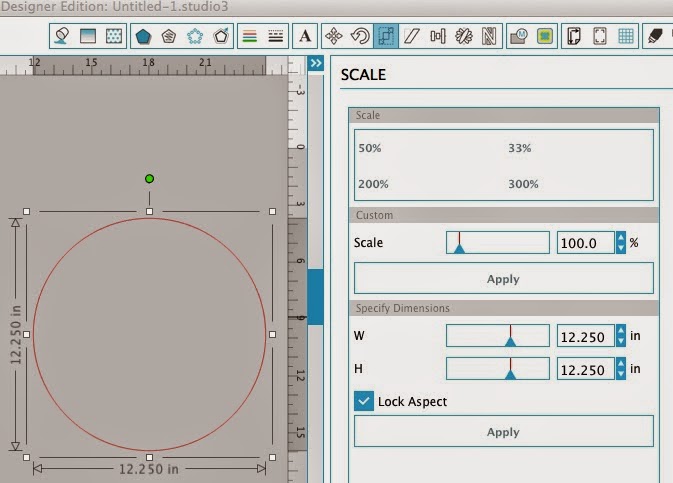Click the Scale percent field showing 100.0
The height and width of the screenshot is (483, 673).
(586, 243)
